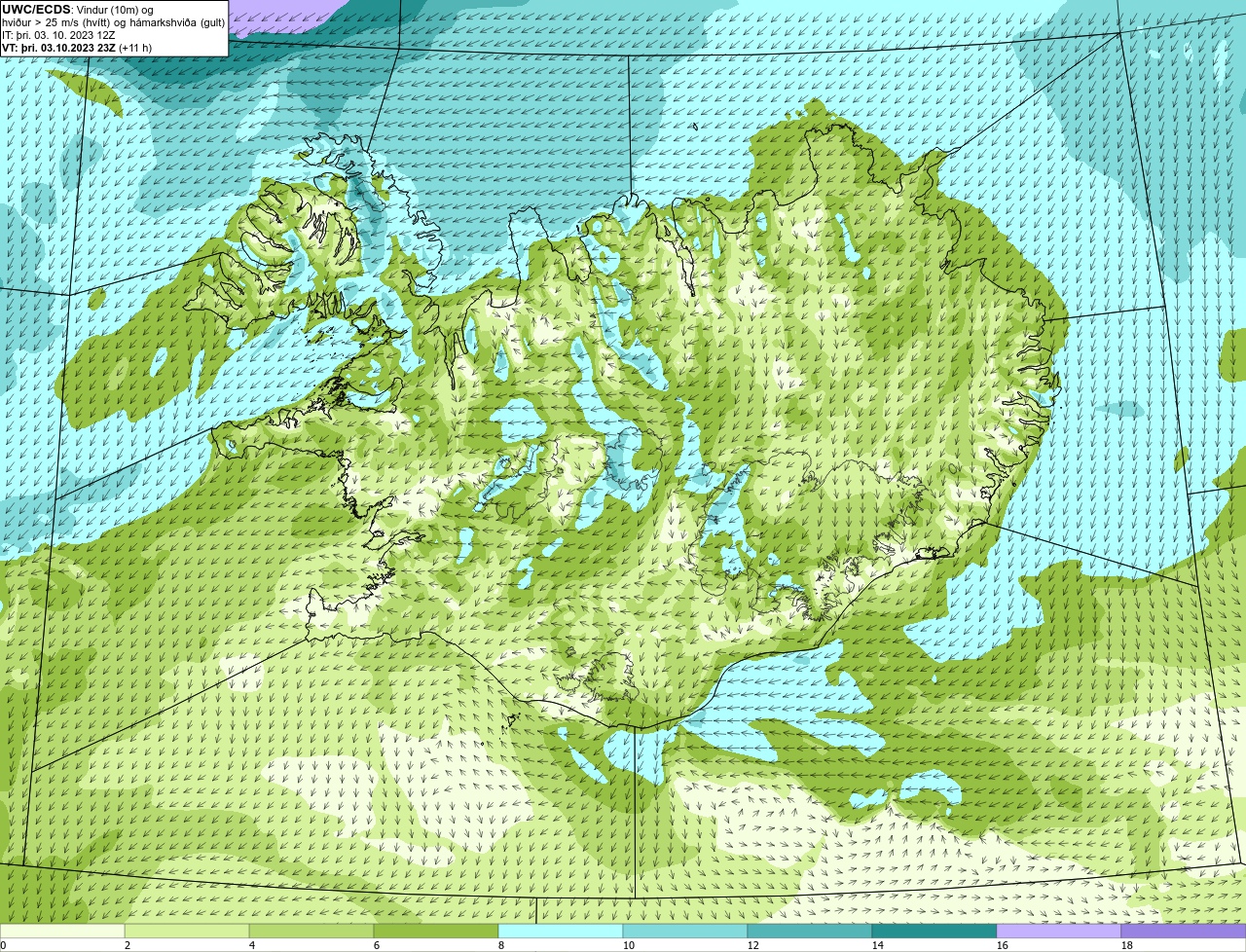Click the scale label '12'
Image resolution: width=1246 pixels, height=952 pixels.
[x=752, y=945]
